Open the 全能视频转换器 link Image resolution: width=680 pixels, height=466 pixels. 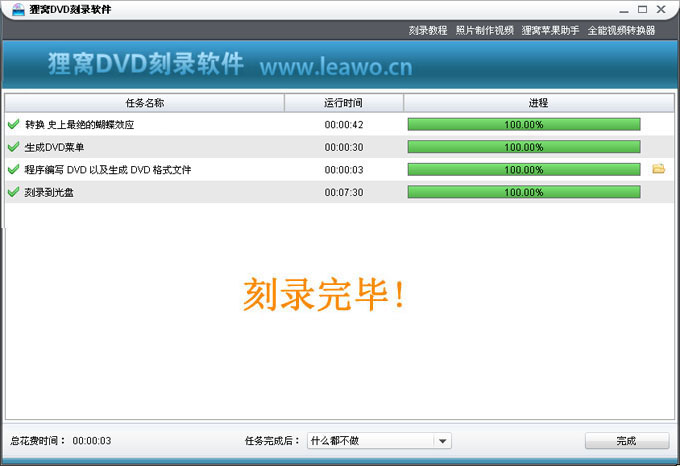coord(621,30)
